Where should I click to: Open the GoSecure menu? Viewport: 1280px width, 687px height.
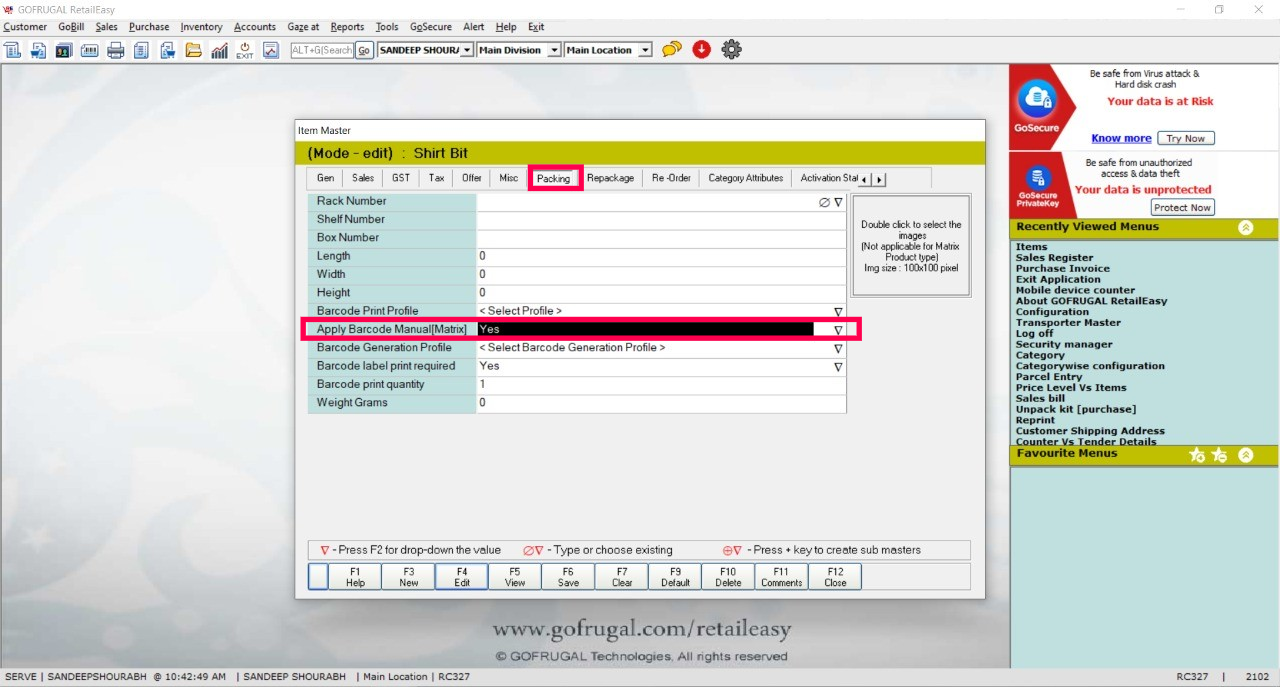pyautogui.click(x=430, y=27)
